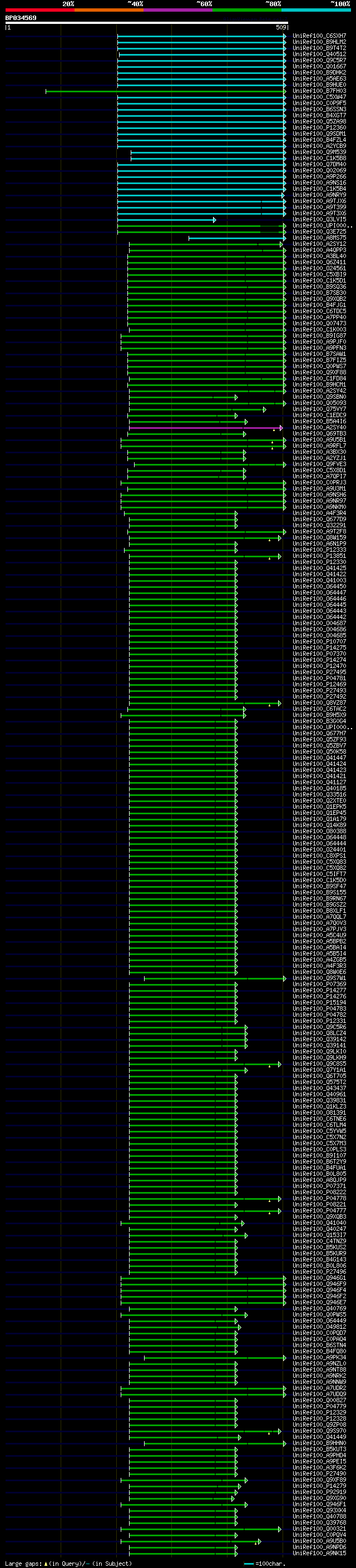The height and width of the screenshot is (1568, 356).
Task: Select the UniRef100_A7UDR2 label
Action: tap(319, 1388)
